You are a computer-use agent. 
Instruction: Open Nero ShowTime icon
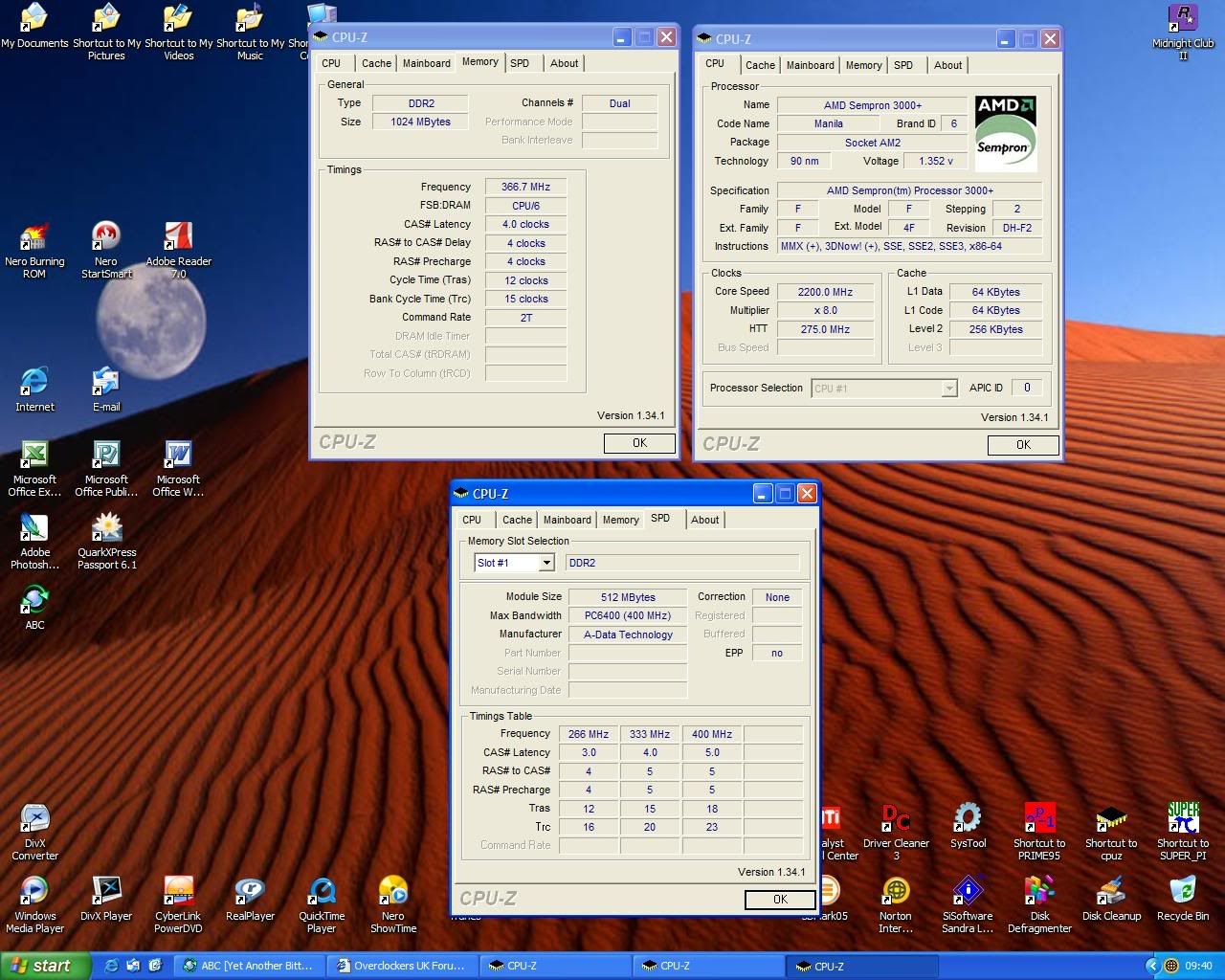(393, 905)
